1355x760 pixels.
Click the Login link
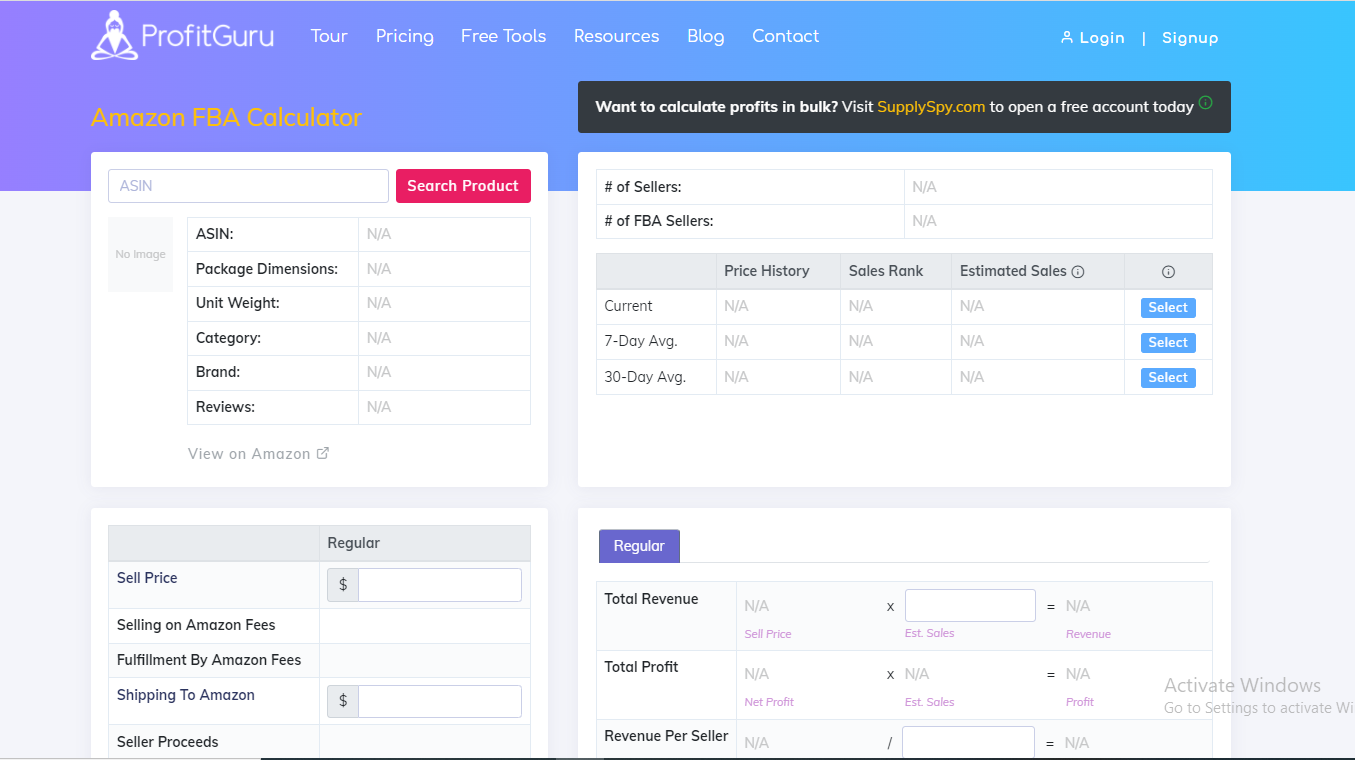point(1102,38)
